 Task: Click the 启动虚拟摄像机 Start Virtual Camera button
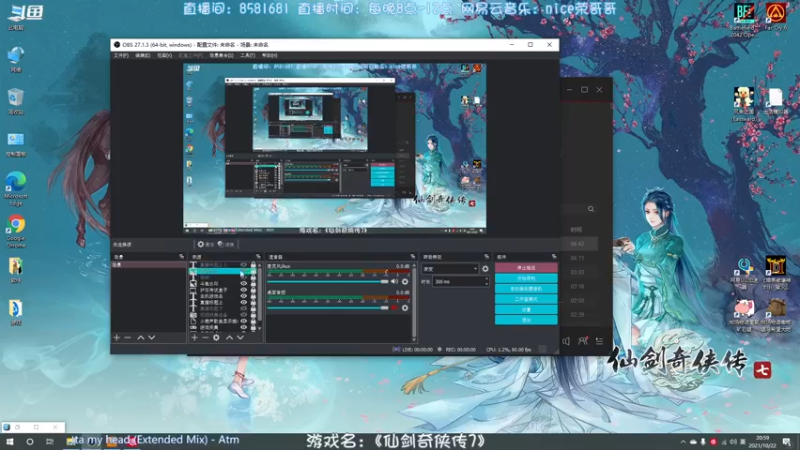click(x=526, y=289)
